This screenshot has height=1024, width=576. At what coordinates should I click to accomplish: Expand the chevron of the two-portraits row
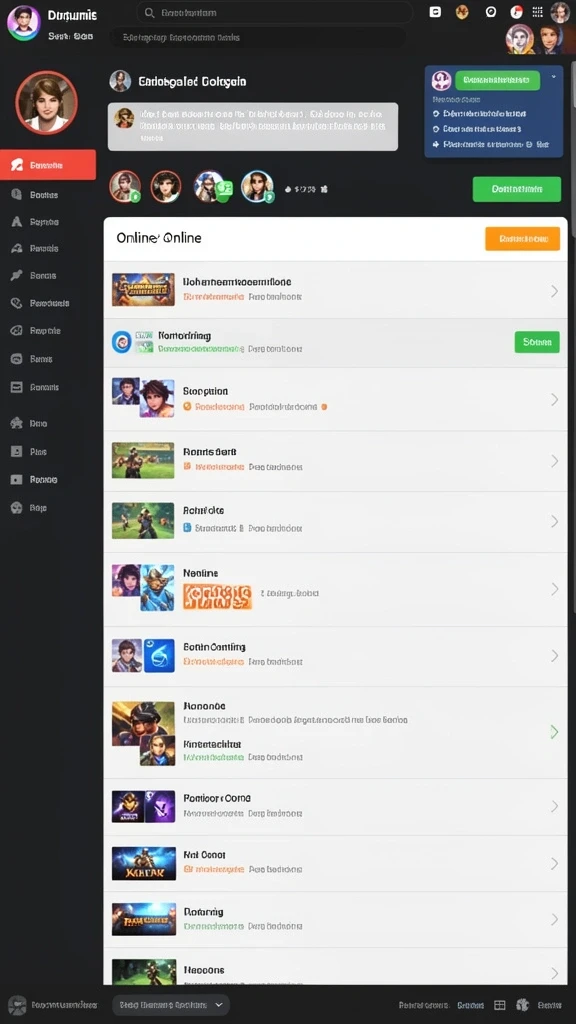tap(554, 399)
